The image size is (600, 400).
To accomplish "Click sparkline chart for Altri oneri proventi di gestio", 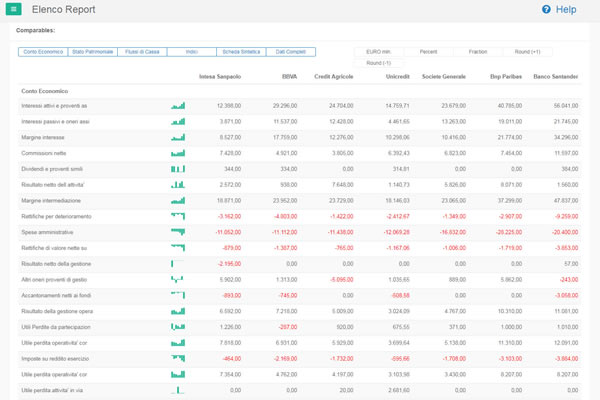I will (177, 279).
